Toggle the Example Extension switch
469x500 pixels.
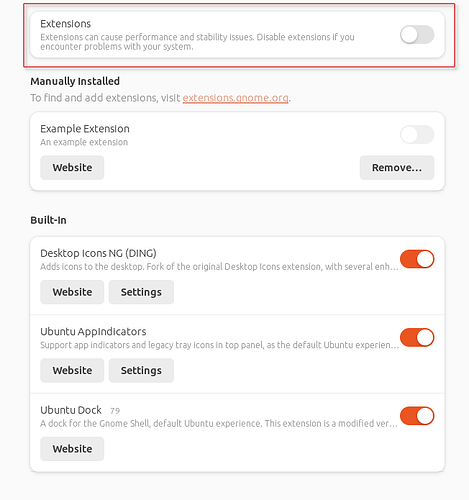pos(417,135)
